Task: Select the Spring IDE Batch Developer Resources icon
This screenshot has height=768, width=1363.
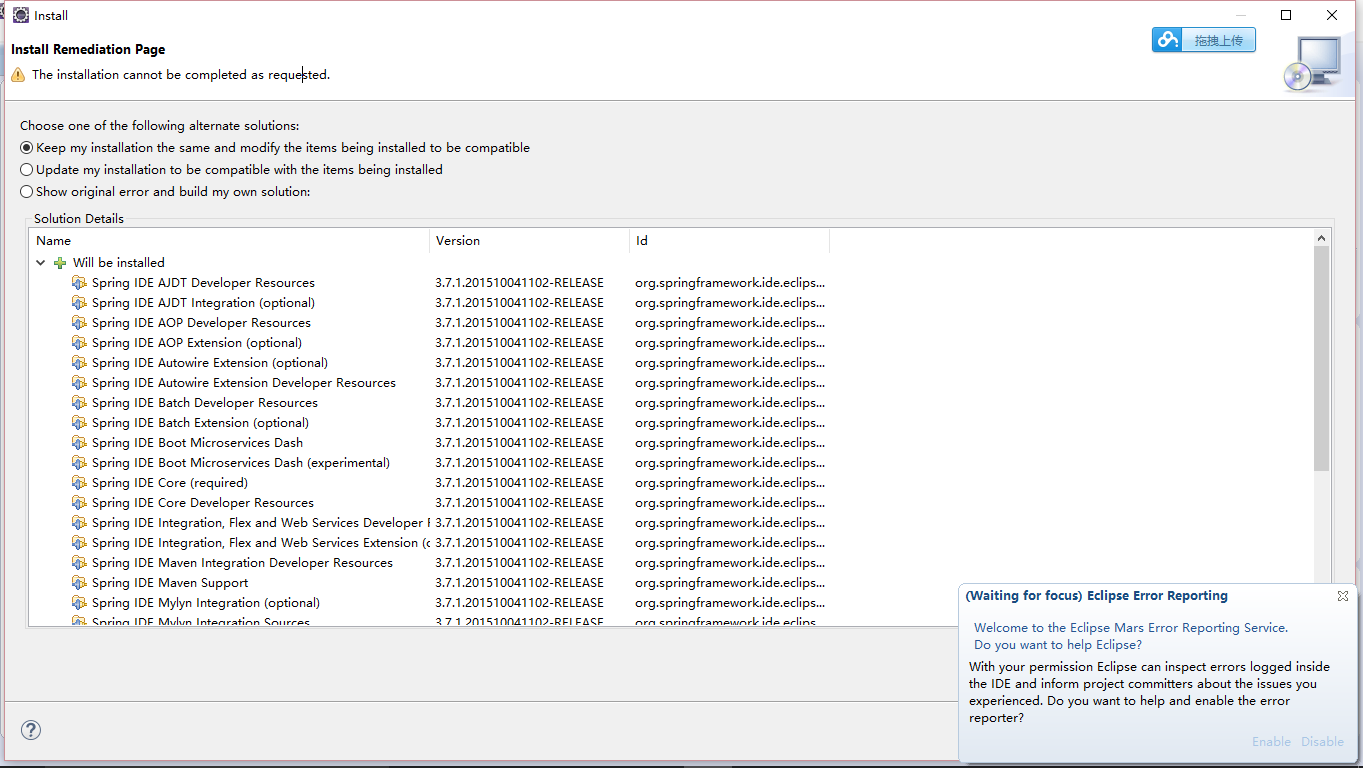Action: 80,403
